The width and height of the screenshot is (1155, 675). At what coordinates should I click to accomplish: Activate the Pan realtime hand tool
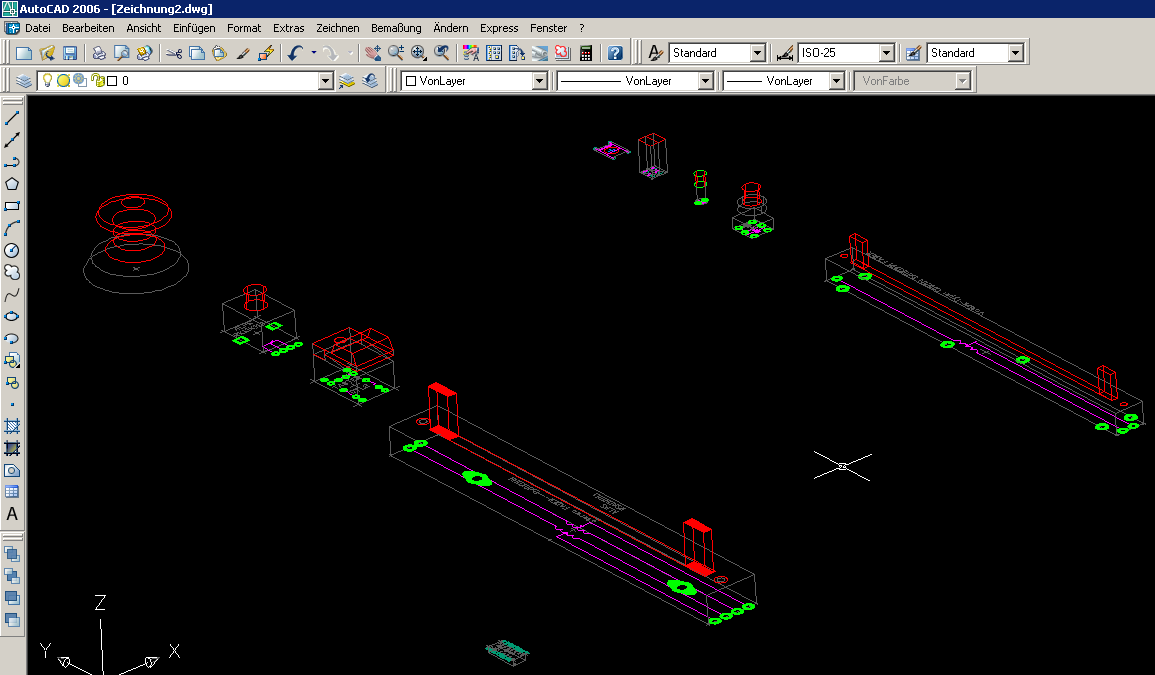[373, 53]
